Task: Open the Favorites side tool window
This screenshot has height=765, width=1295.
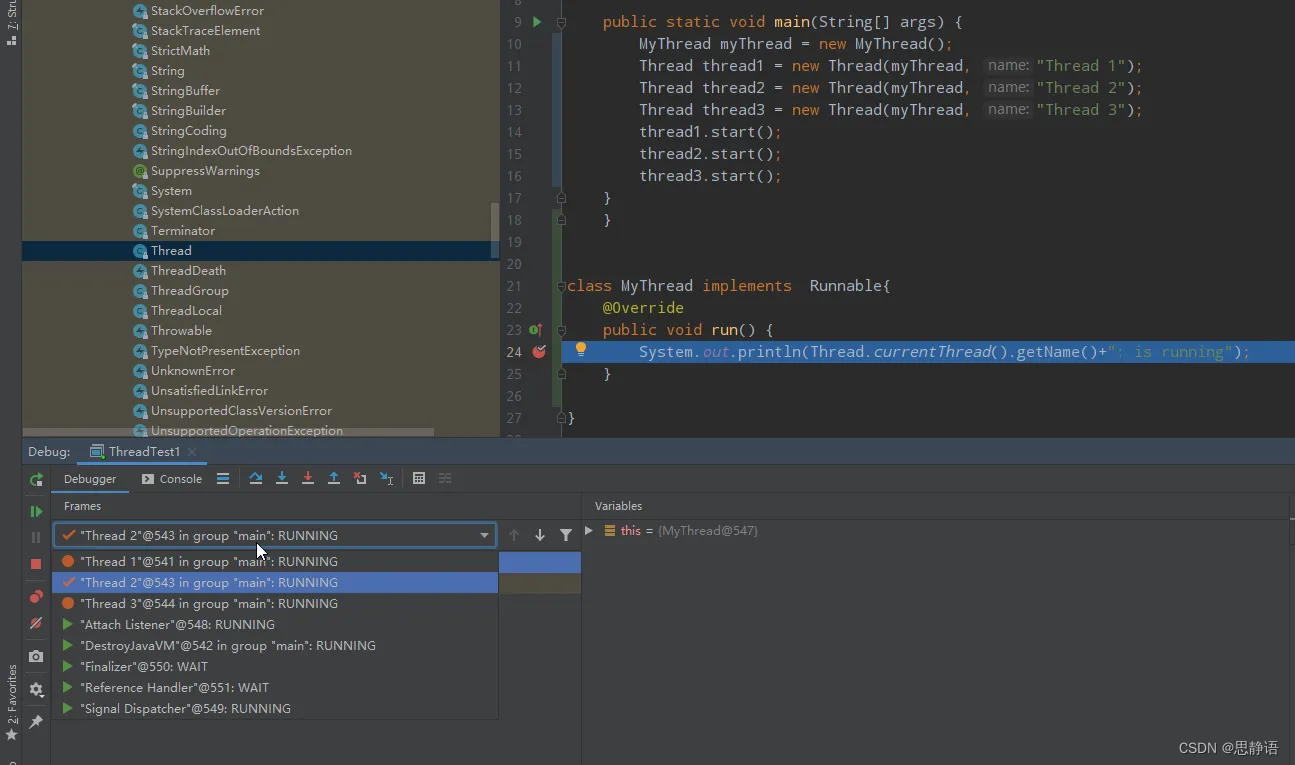Action: pos(11,702)
